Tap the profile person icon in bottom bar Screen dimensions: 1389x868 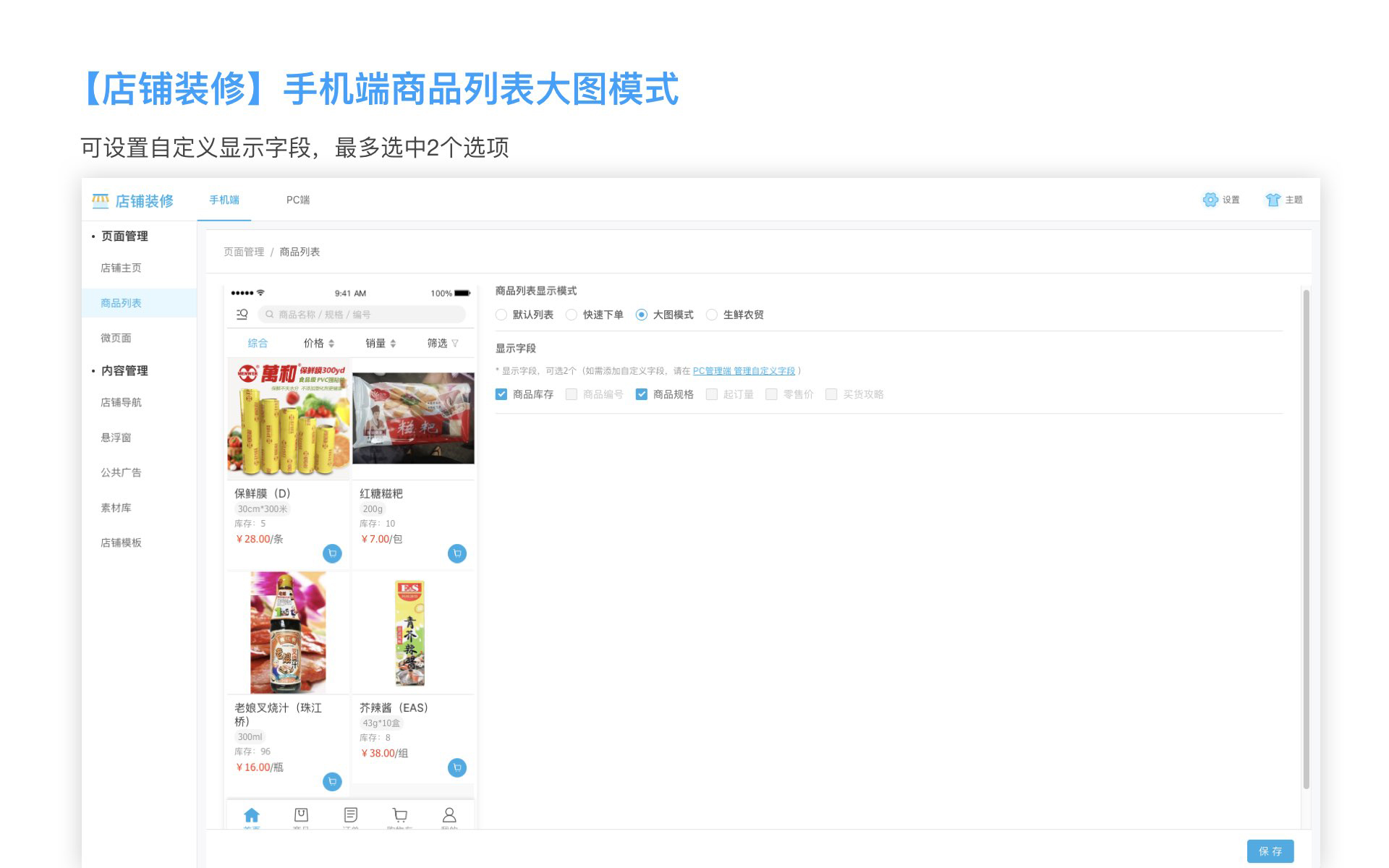point(449,815)
